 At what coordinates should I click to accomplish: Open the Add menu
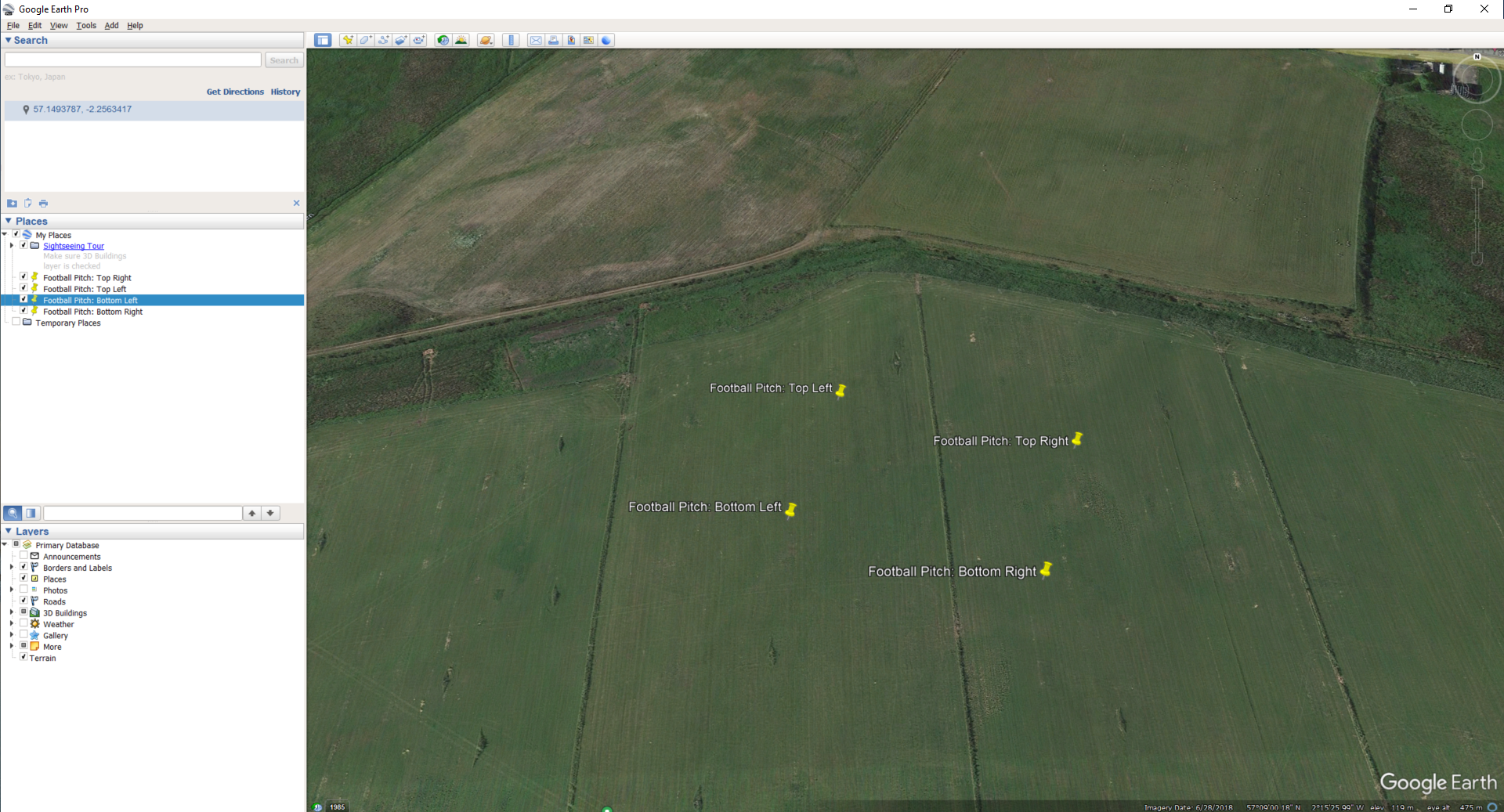(x=111, y=25)
